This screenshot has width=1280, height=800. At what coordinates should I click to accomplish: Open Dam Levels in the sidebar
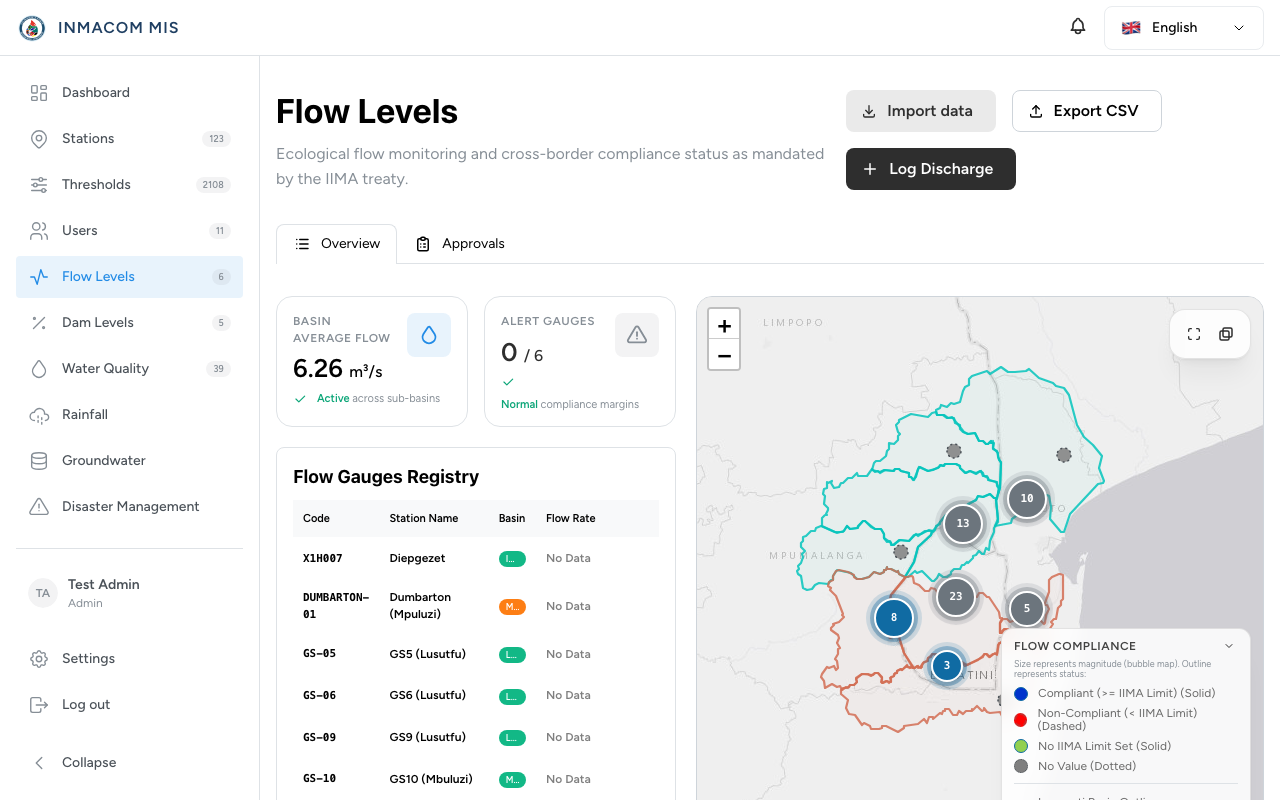point(129,323)
